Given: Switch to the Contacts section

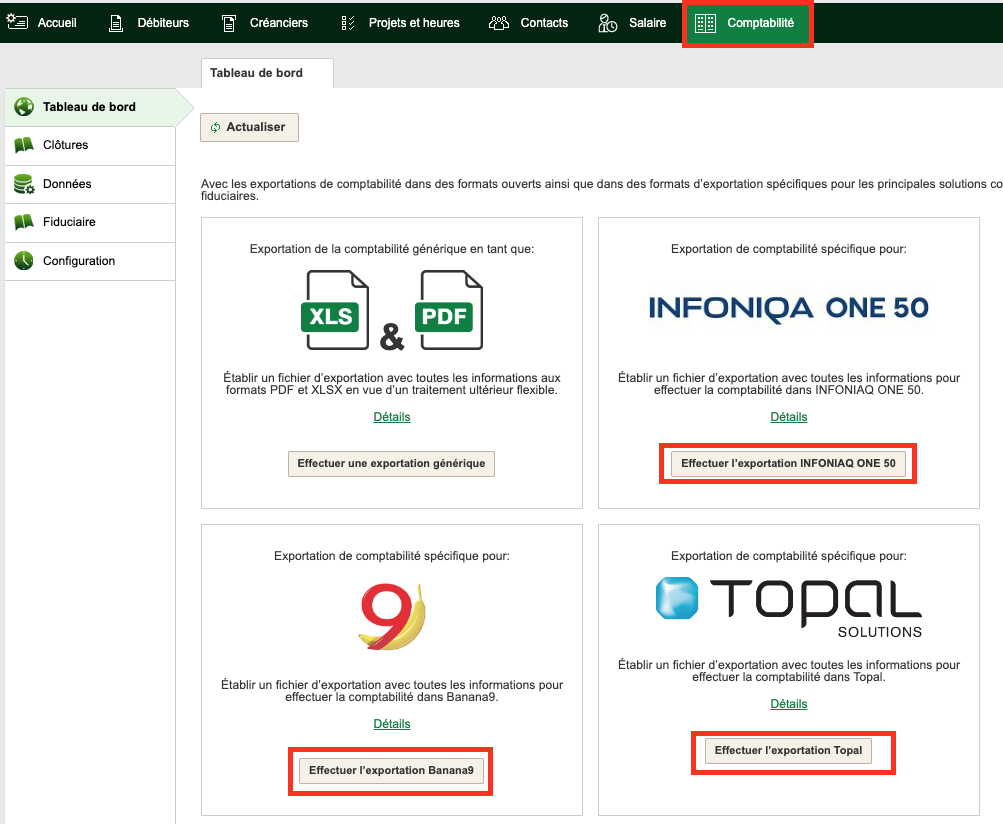Looking at the screenshot, I should click(x=528, y=23).
